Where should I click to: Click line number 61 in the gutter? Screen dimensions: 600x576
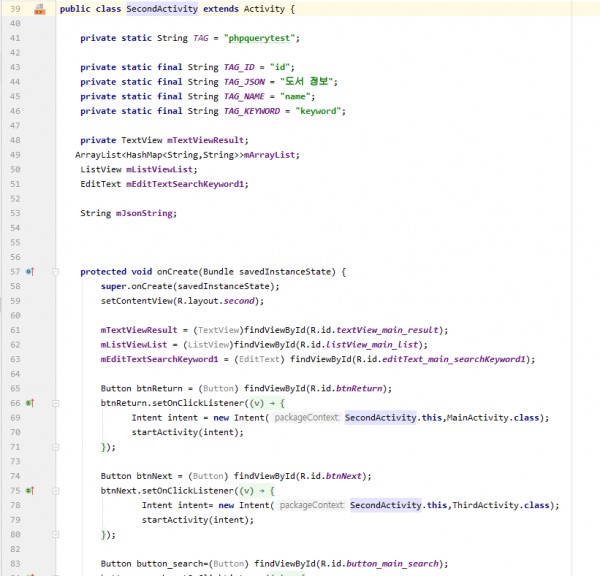(15, 330)
